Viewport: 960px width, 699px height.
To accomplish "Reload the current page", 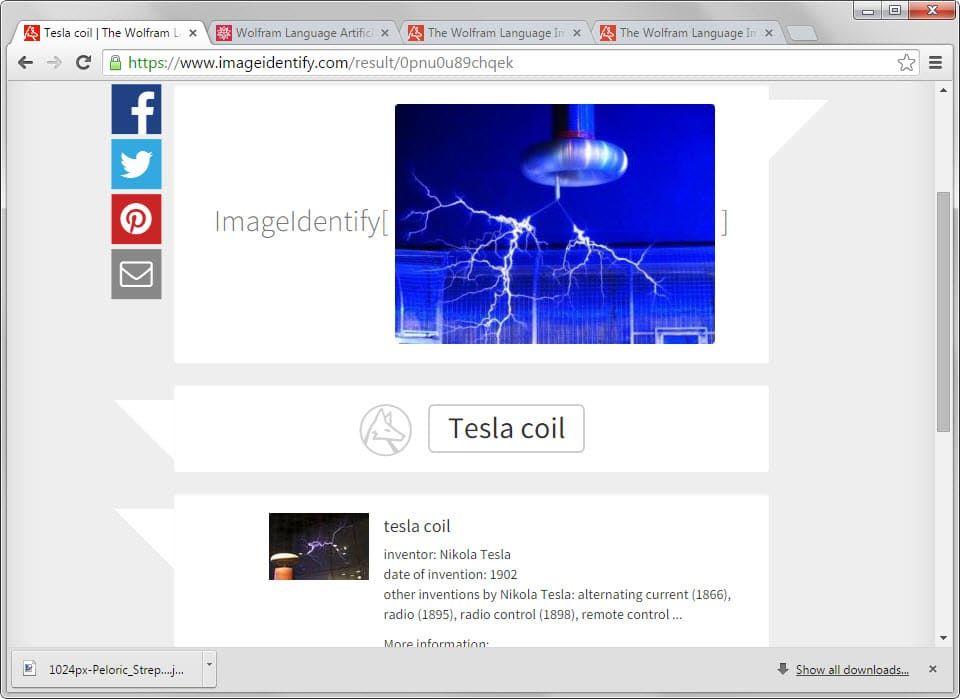I will coord(83,62).
